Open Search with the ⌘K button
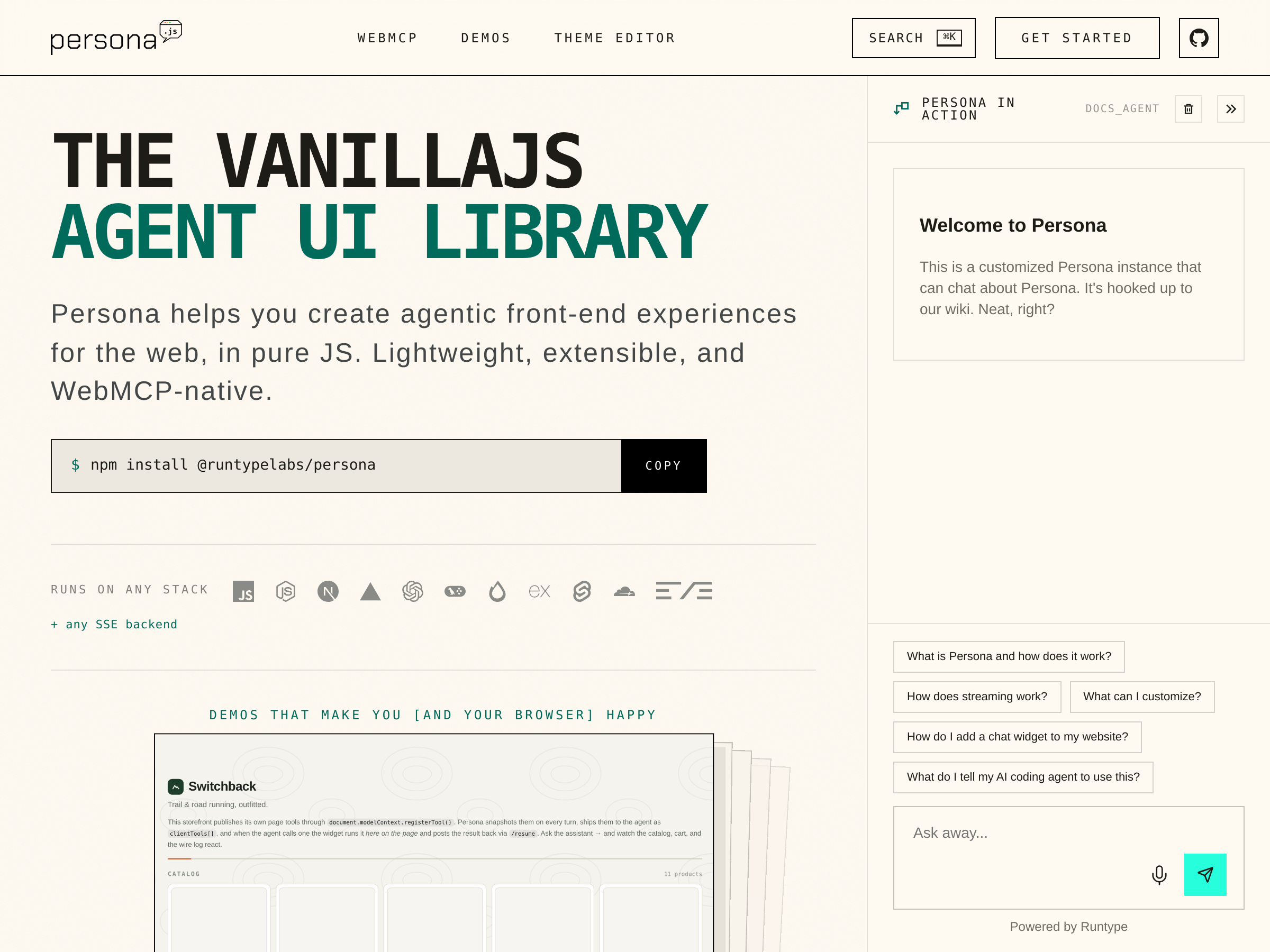This screenshot has width=1270, height=952. click(x=913, y=38)
